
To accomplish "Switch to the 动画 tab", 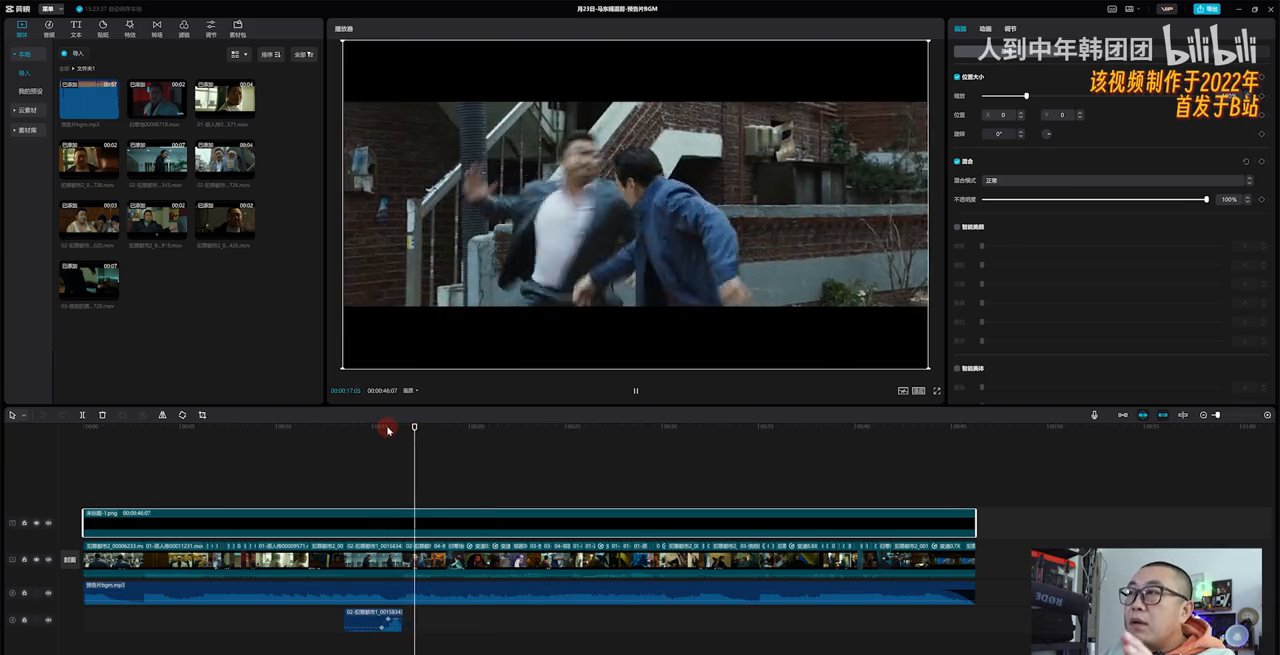I will click(986, 29).
